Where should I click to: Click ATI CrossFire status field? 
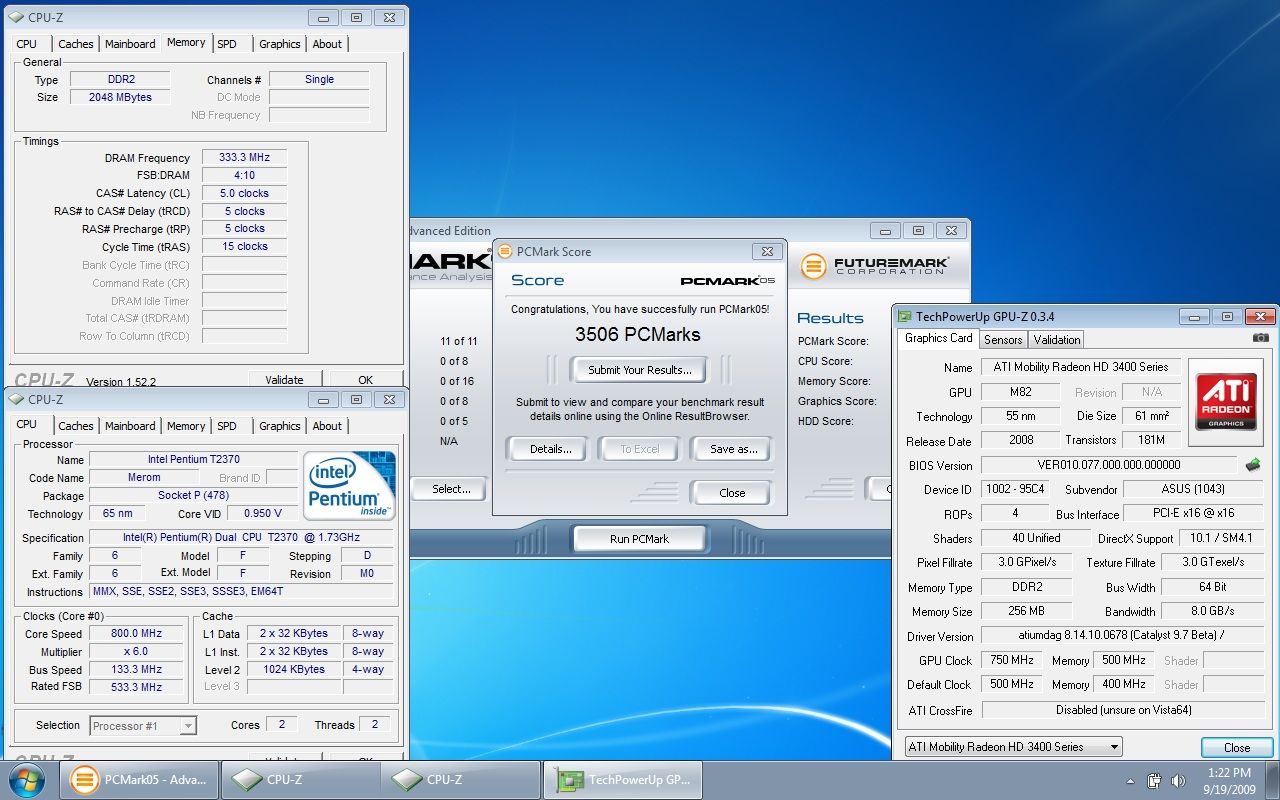1122,710
